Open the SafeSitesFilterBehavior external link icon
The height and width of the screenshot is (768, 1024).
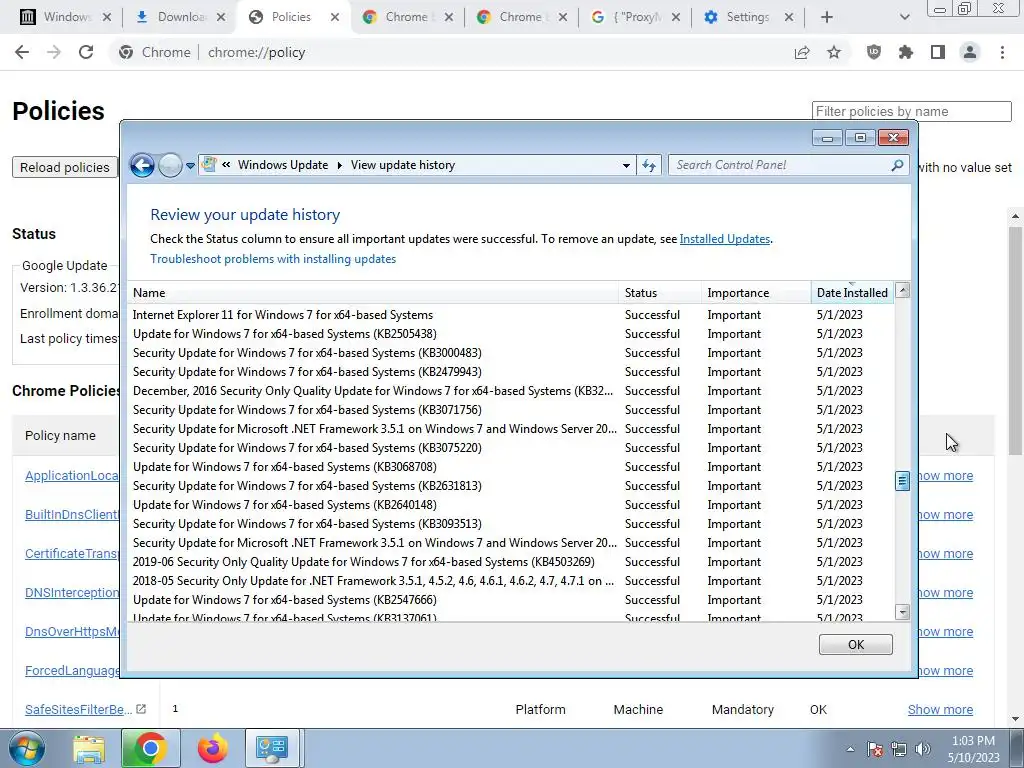click(141, 709)
